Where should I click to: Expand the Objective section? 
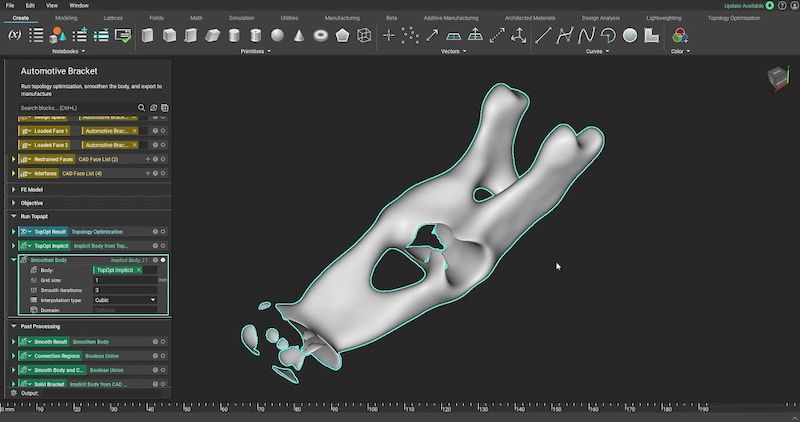coord(14,203)
